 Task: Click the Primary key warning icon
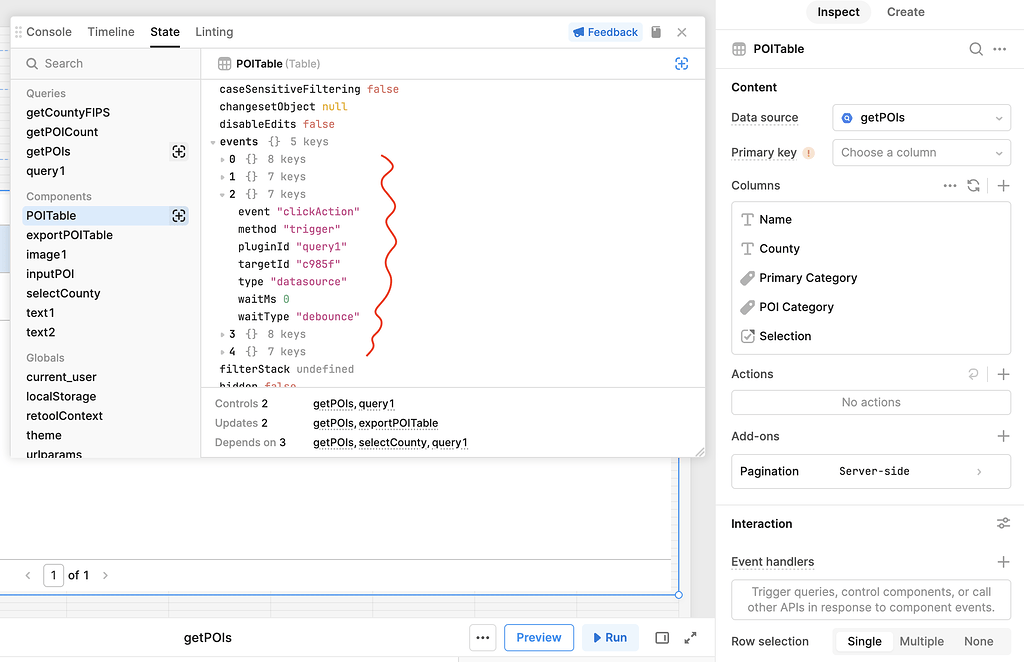pyautogui.click(x=808, y=153)
